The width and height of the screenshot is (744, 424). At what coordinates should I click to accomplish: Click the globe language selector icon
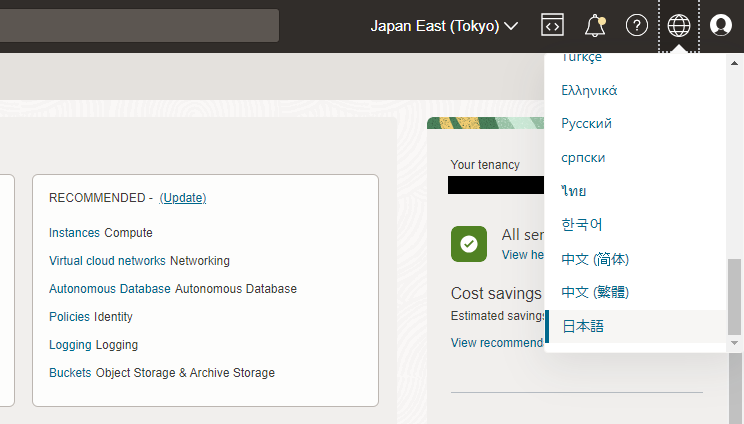pyautogui.click(x=679, y=26)
